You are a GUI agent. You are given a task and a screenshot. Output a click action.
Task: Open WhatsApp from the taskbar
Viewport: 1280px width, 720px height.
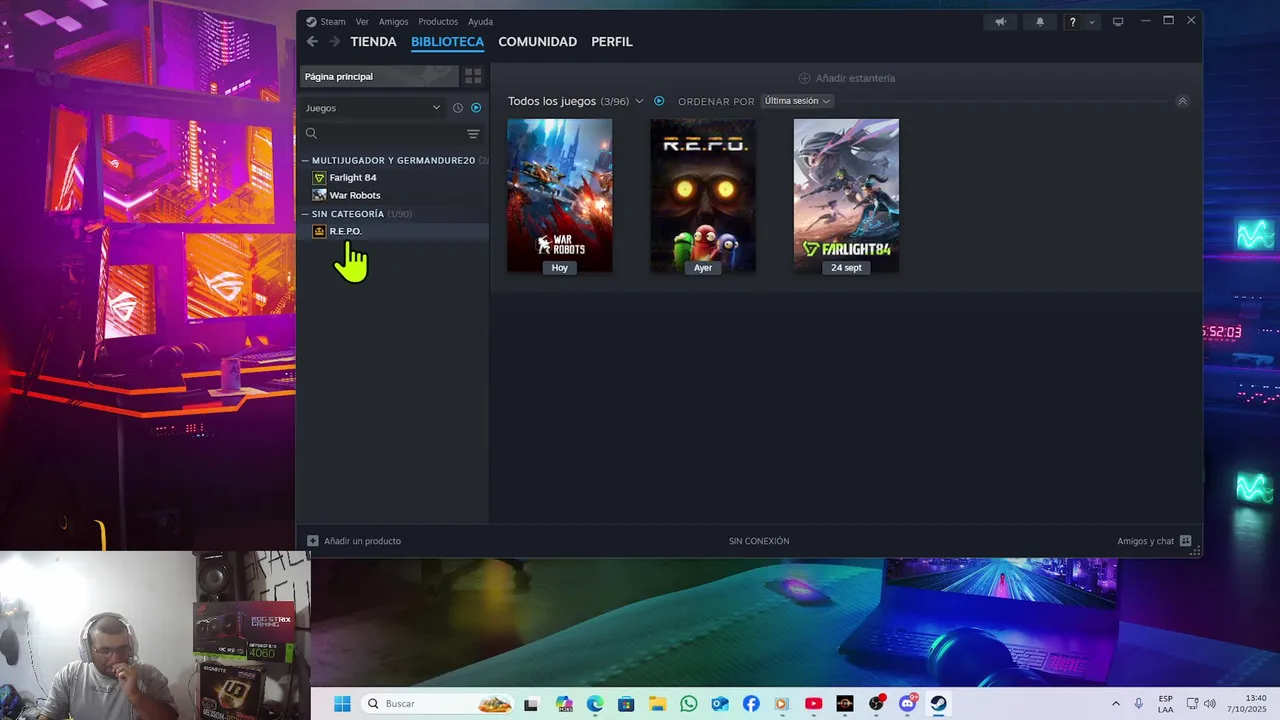point(688,704)
